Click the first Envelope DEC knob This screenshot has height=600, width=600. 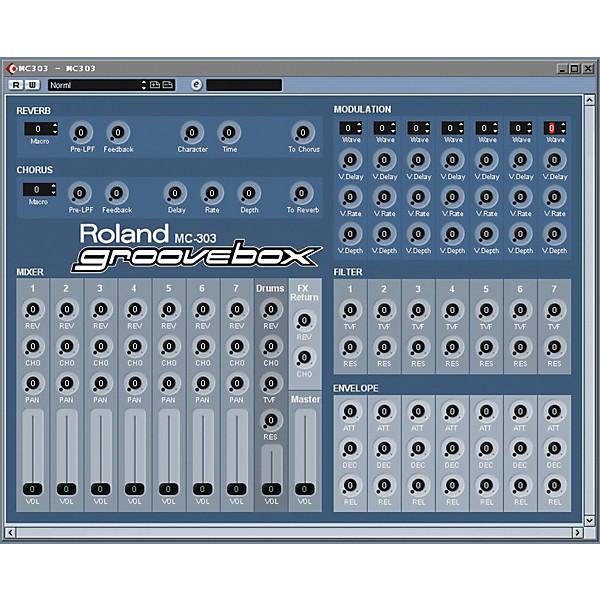[350, 448]
